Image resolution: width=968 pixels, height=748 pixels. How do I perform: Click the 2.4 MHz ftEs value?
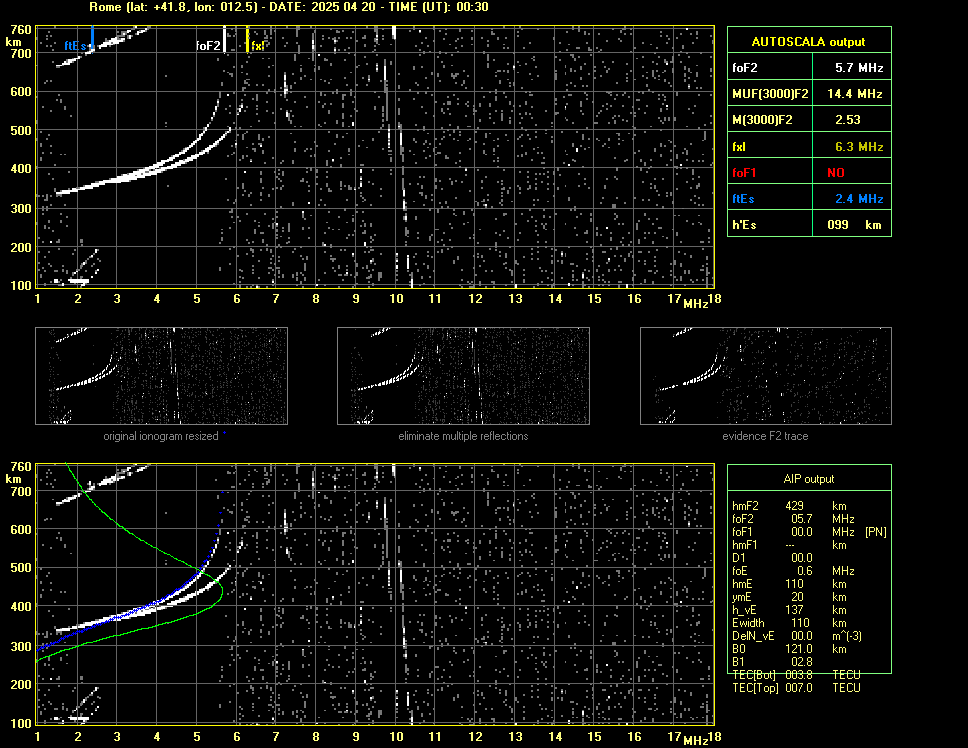pos(859,199)
